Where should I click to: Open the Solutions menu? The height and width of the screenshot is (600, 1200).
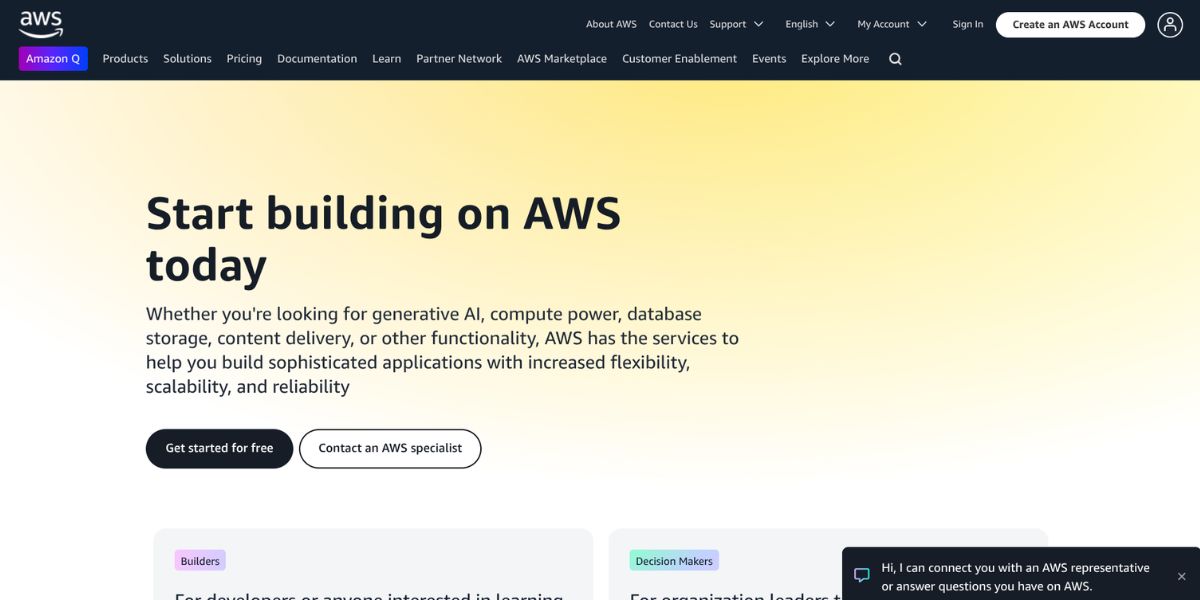(187, 59)
